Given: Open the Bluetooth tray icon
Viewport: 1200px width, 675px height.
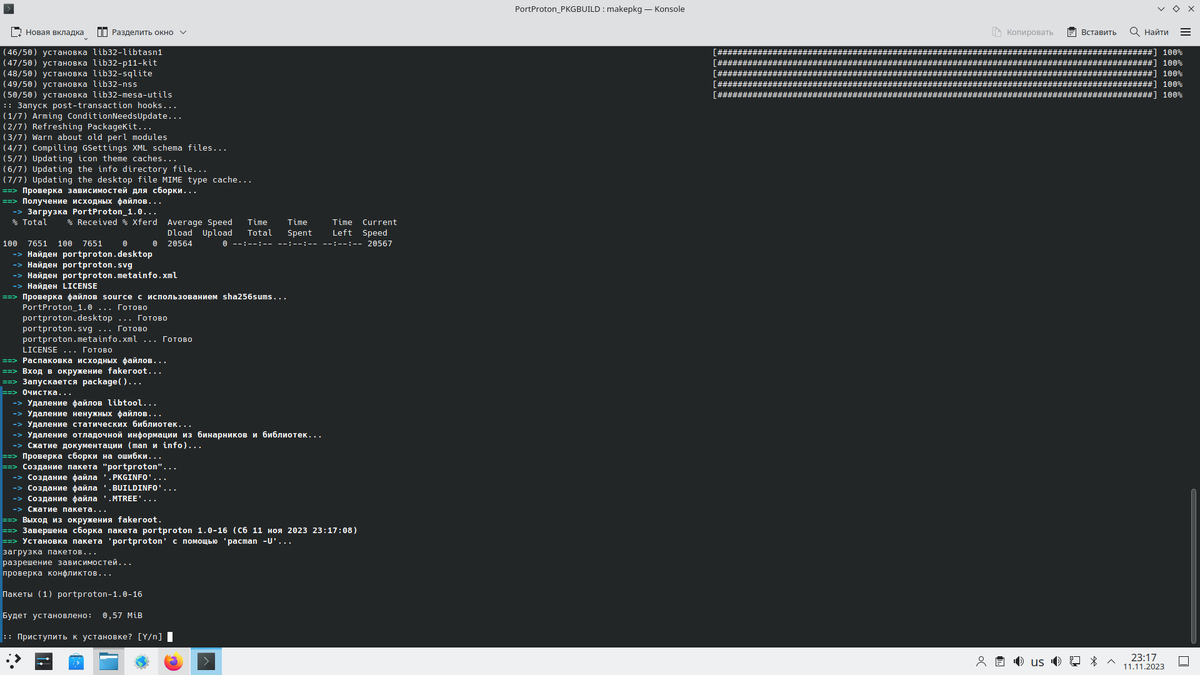Looking at the screenshot, I should click(1094, 662).
